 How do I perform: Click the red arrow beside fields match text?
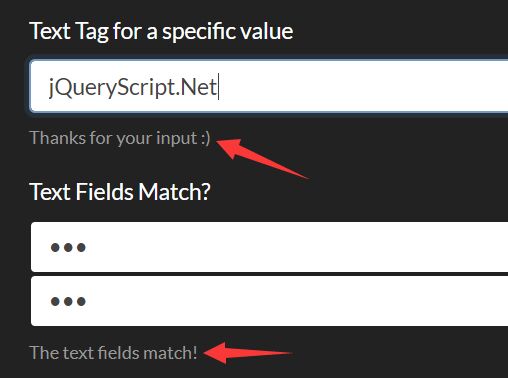point(247,352)
